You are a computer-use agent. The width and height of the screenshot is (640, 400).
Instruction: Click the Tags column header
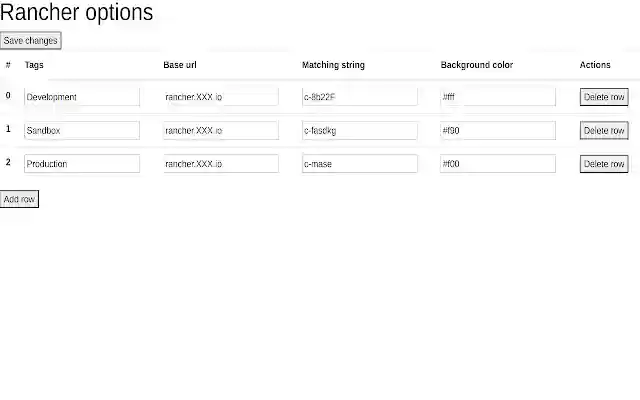point(34,65)
